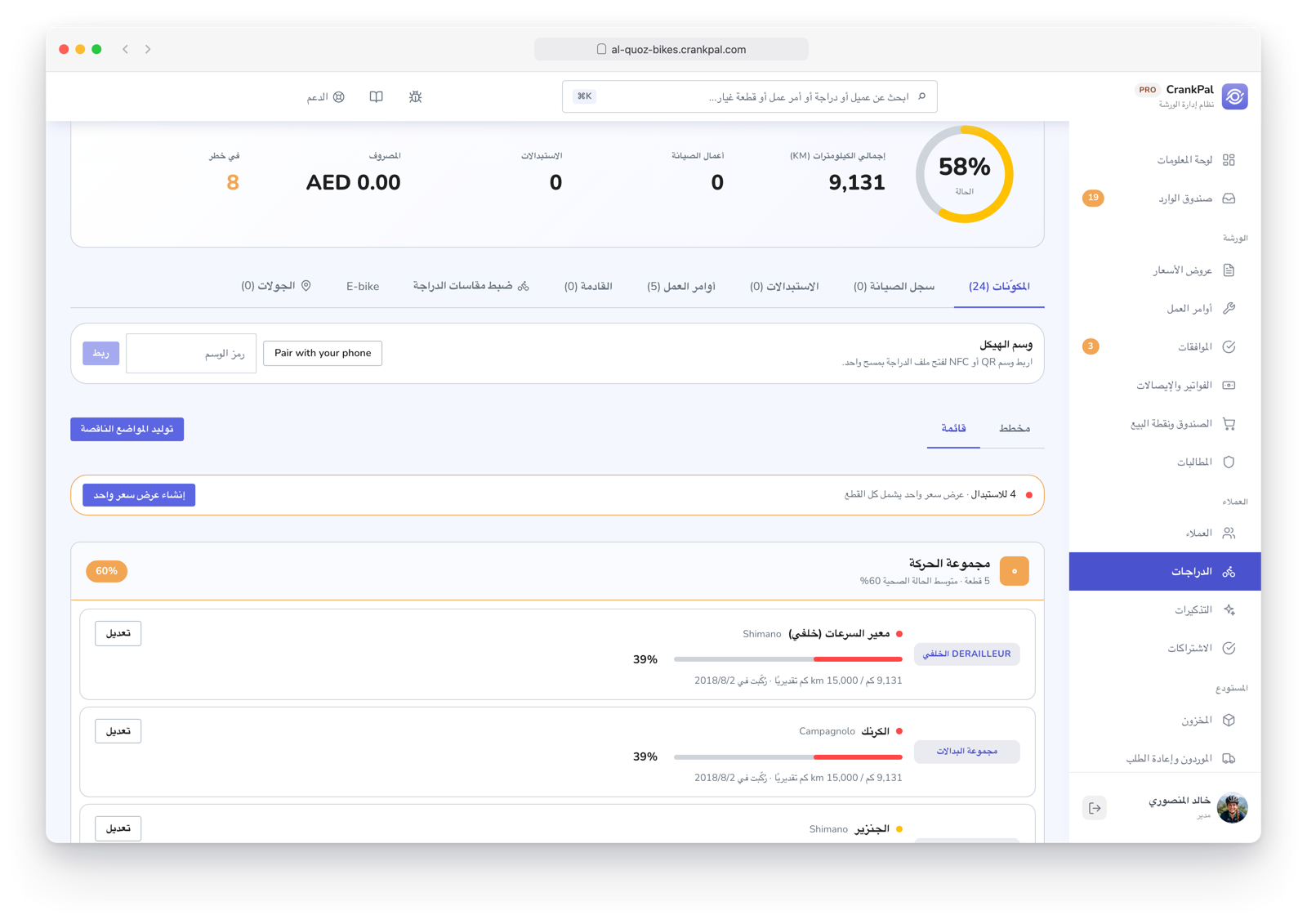Open الاشتراكات in sidebar
1307x924 pixels.
pyautogui.click(x=1165, y=649)
